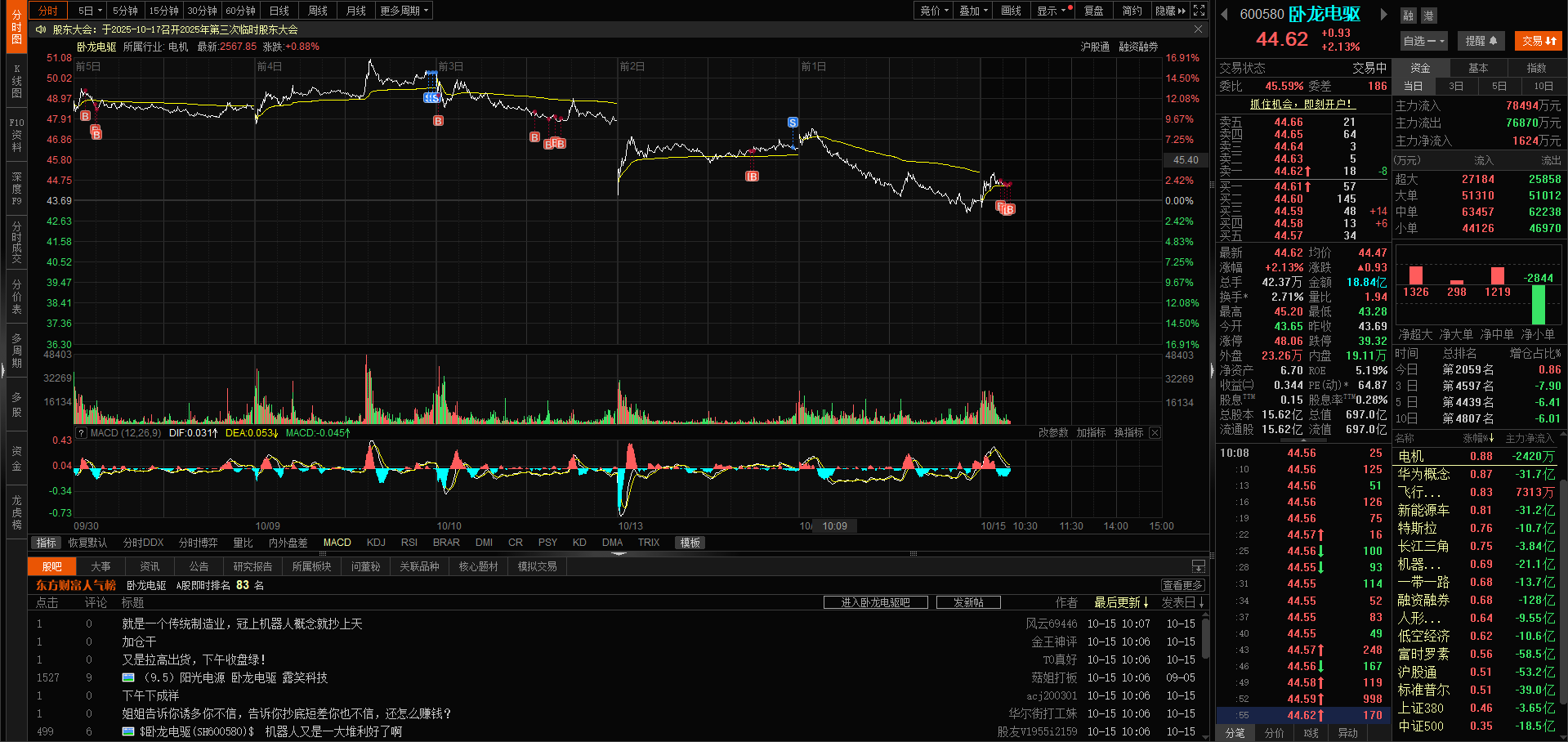This screenshot has height=742, width=1568.
Task: Open the orange 交易 trade button
Action: point(1539,41)
